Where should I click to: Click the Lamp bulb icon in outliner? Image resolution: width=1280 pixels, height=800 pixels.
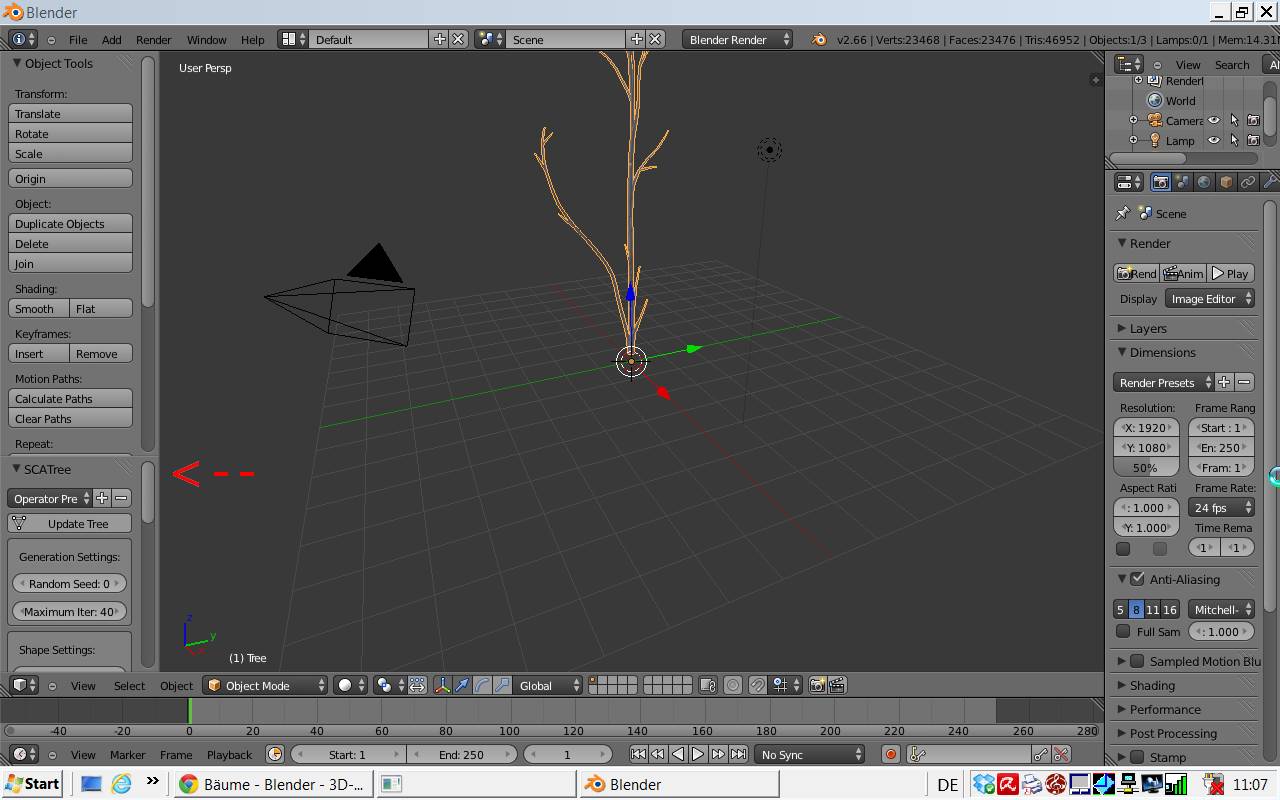click(1155, 140)
